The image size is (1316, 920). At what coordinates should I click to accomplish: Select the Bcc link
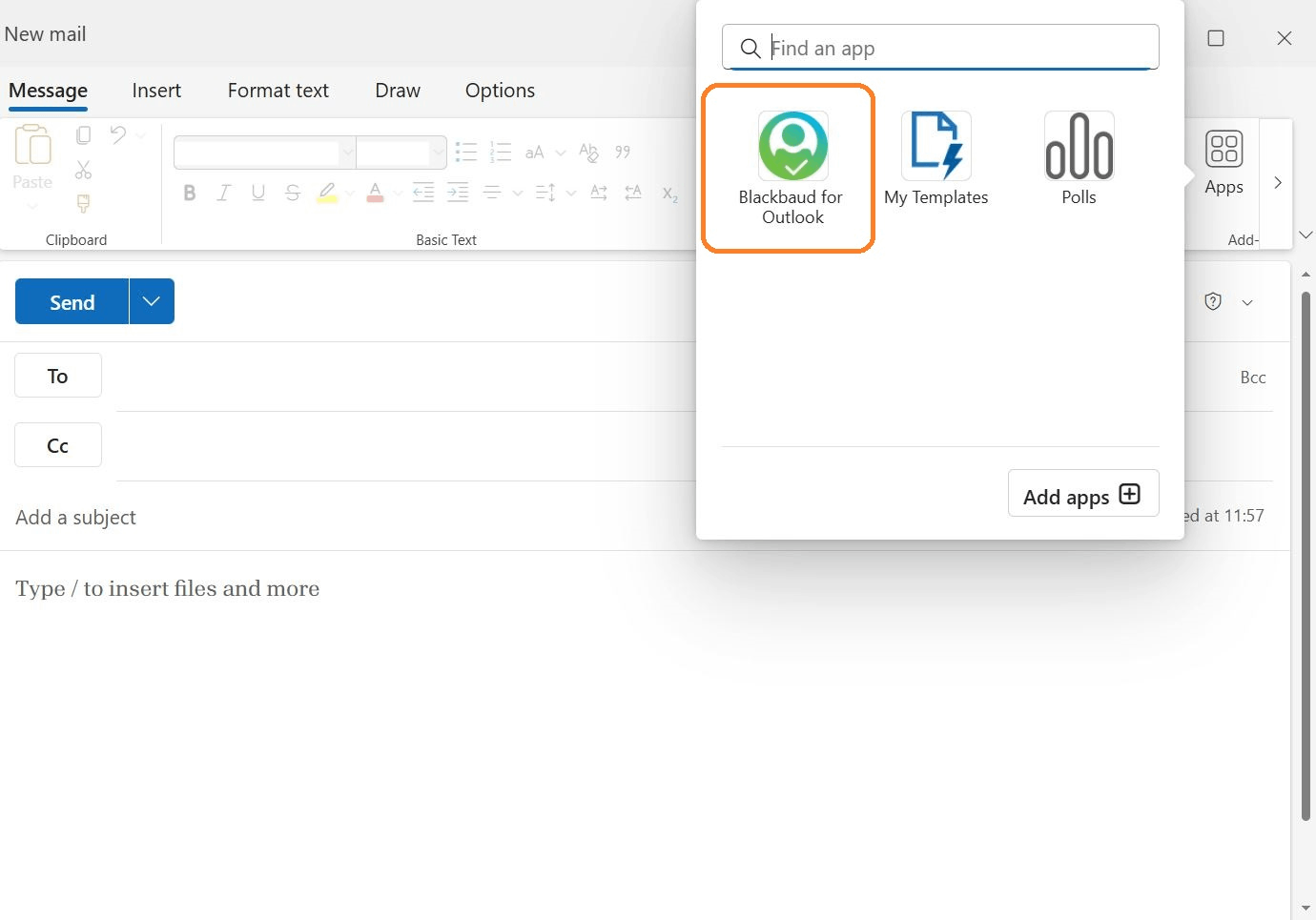click(x=1252, y=377)
